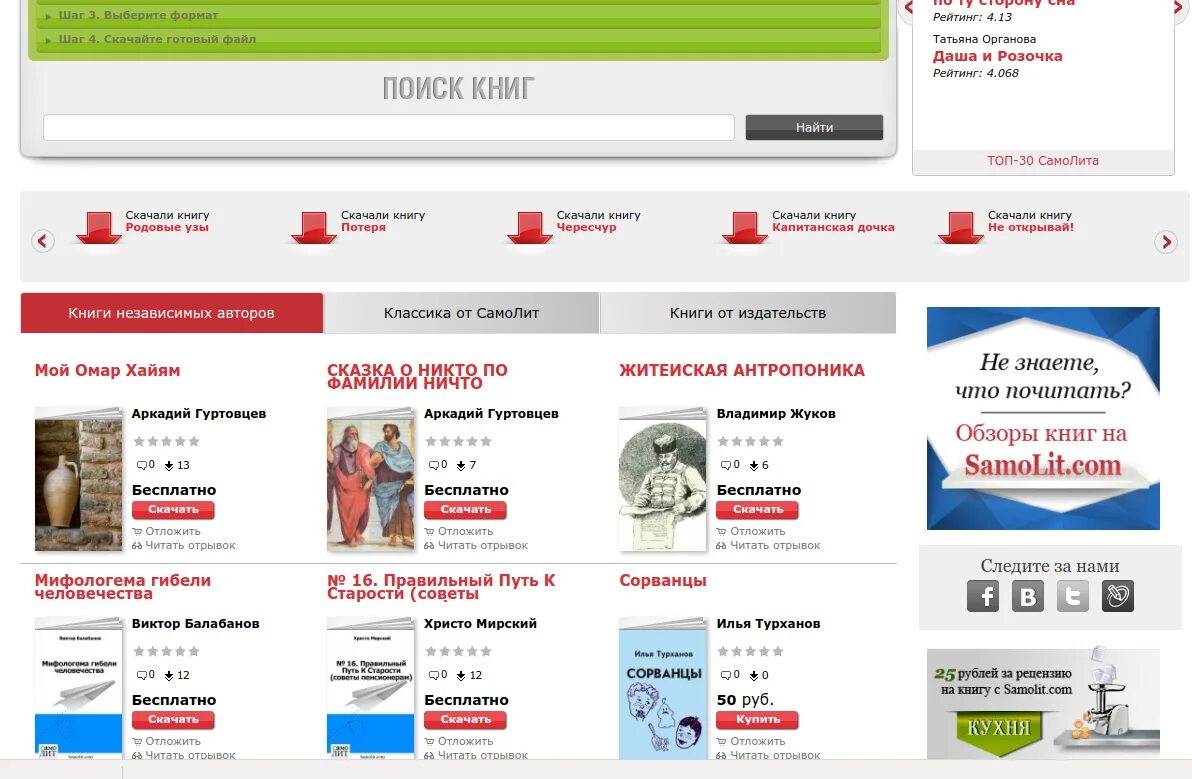Rate СКАЗКА О НИКТО with stars

coord(458,441)
